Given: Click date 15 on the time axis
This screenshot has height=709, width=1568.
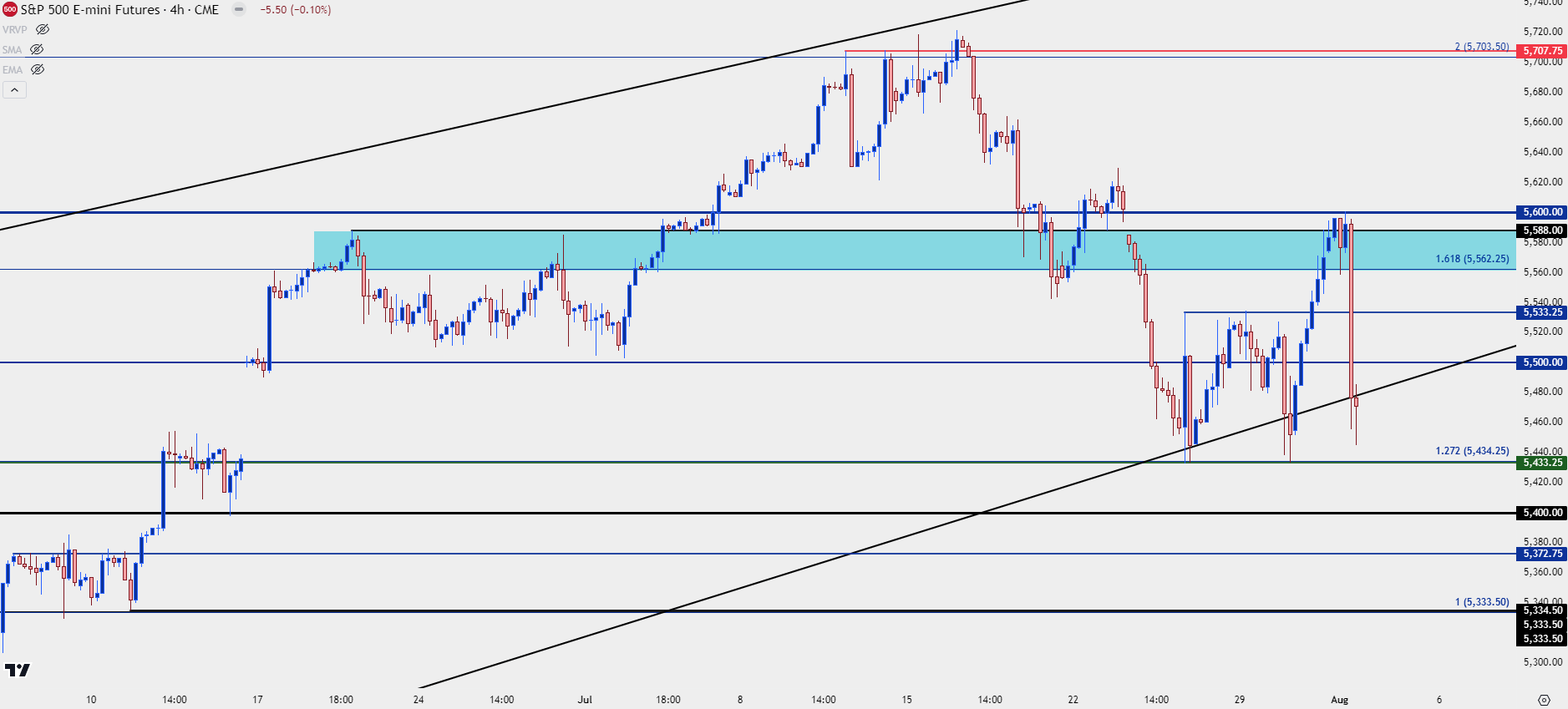Looking at the screenshot, I should [x=906, y=700].
